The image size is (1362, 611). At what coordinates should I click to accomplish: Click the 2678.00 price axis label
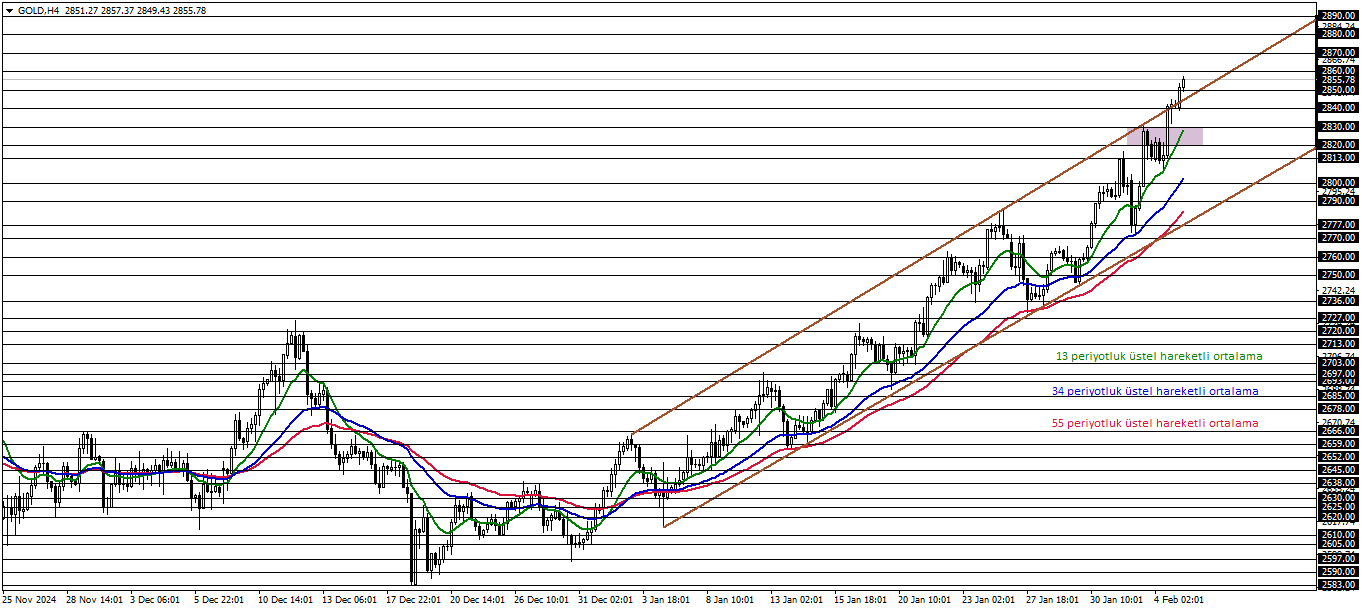click(1338, 408)
